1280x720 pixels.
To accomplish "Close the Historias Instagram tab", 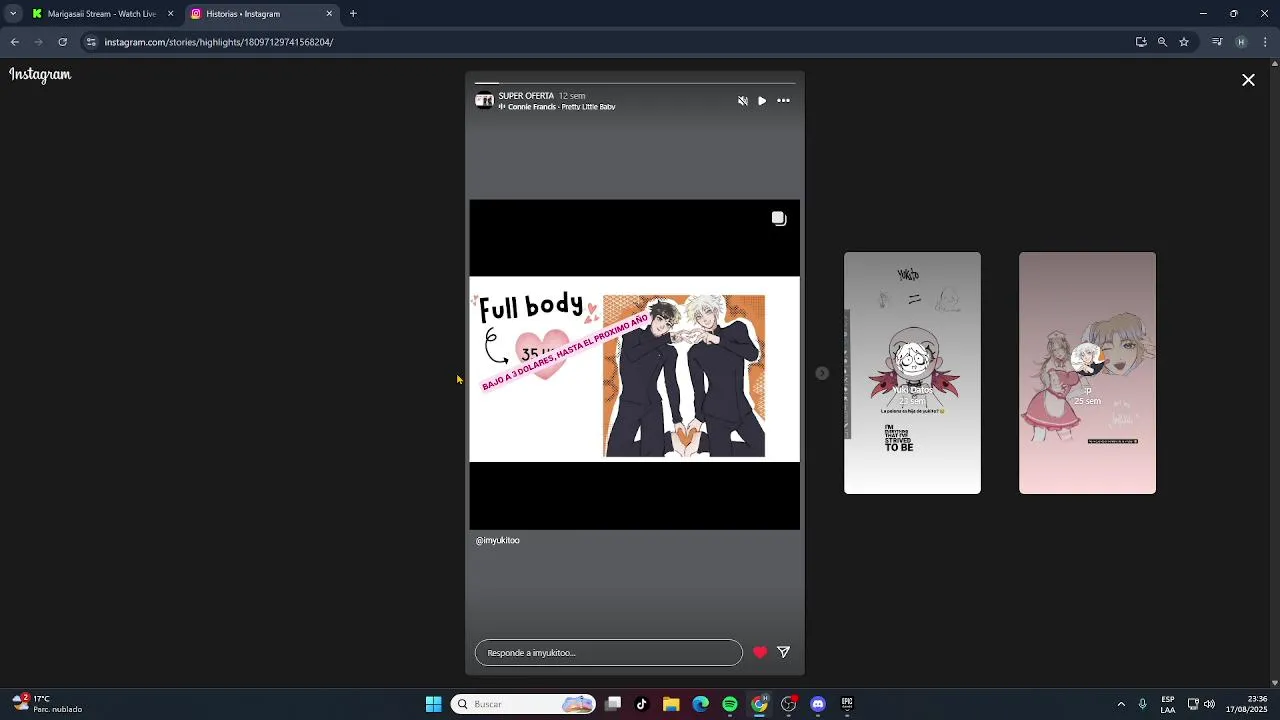I will click(x=329, y=14).
